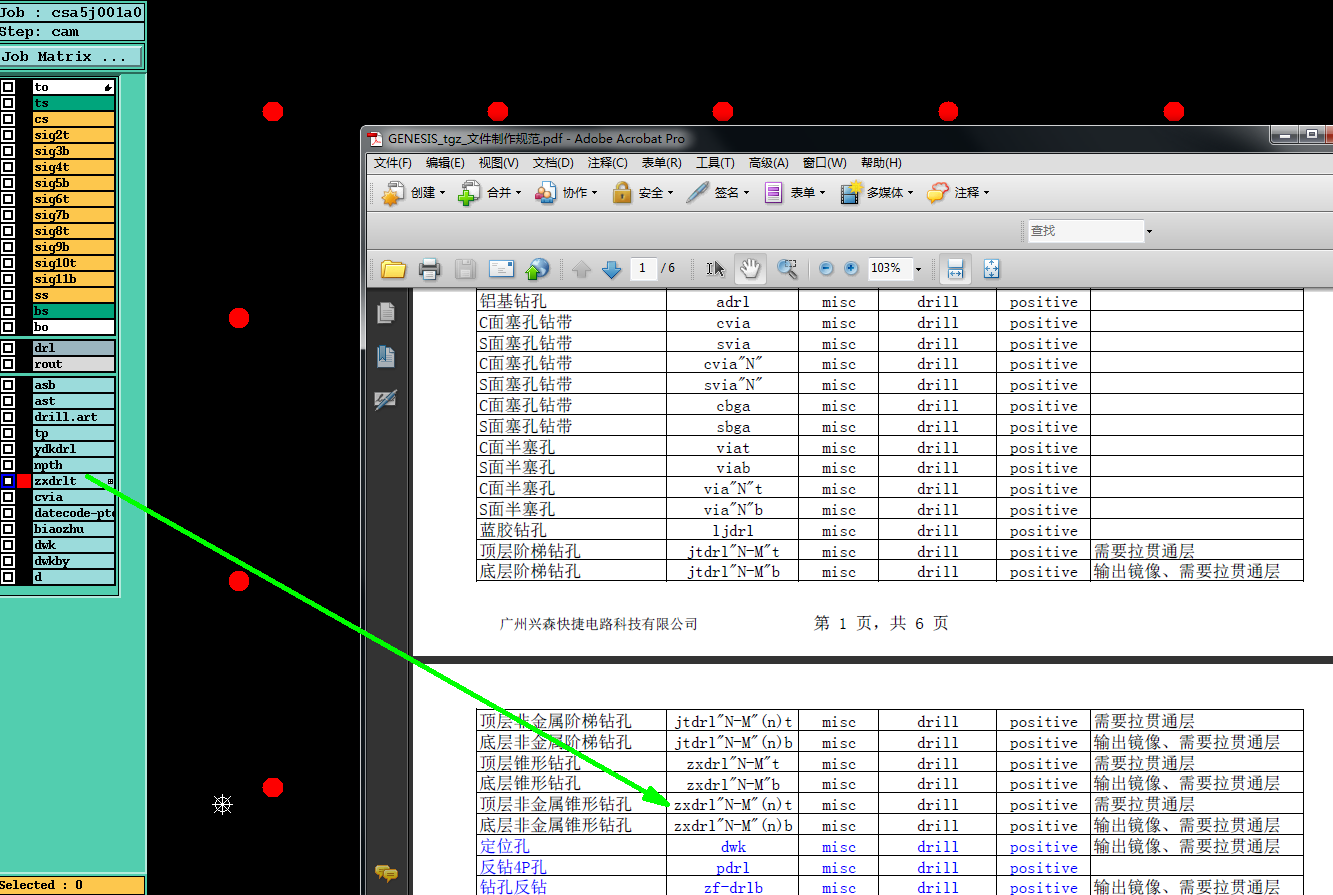The image size is (1333, 895).
Task: Open the 文档(D) menu
Action: pos(553,163)
